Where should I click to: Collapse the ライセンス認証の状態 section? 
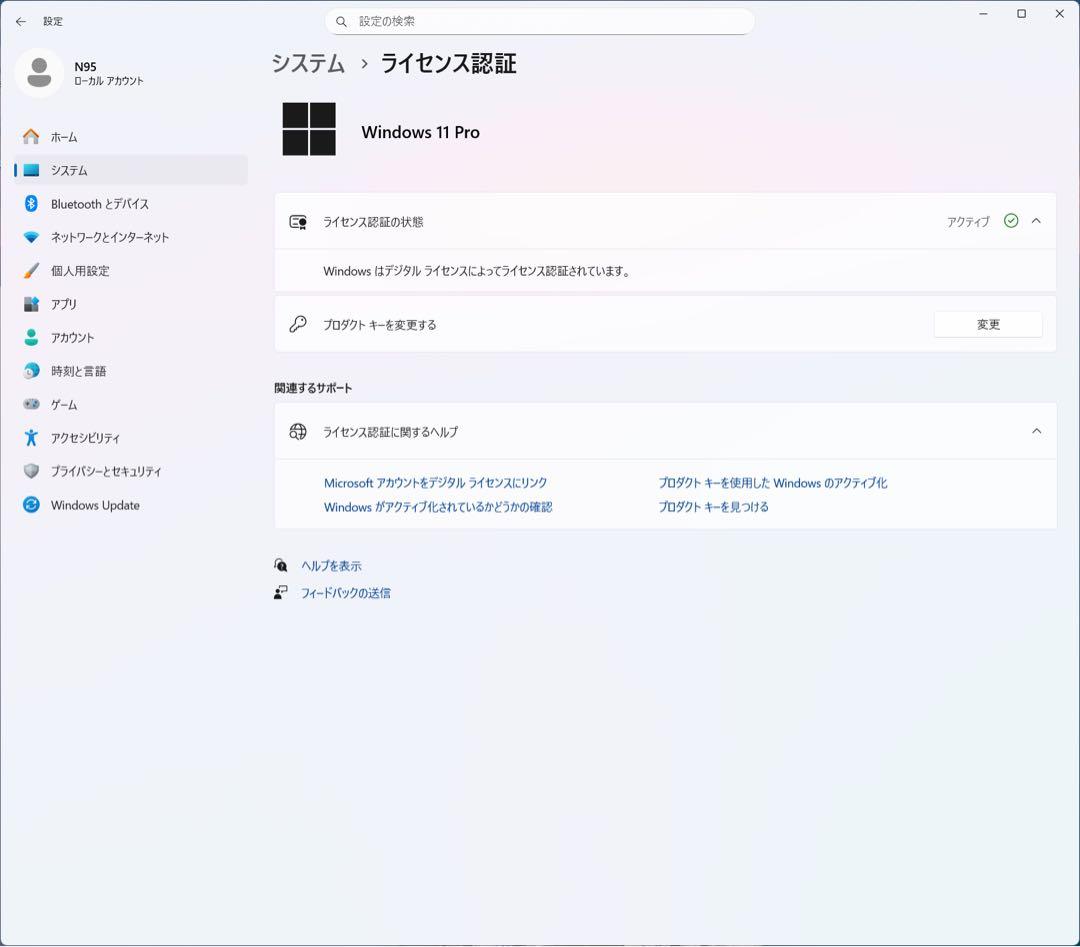(x=1036, y=221)
